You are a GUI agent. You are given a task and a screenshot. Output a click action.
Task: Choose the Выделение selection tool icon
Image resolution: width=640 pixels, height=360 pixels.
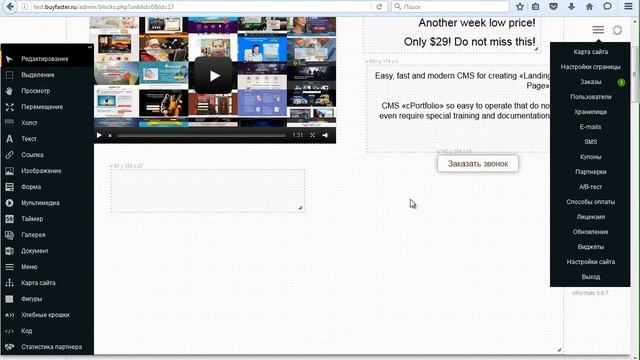click(x=9, y=75)
